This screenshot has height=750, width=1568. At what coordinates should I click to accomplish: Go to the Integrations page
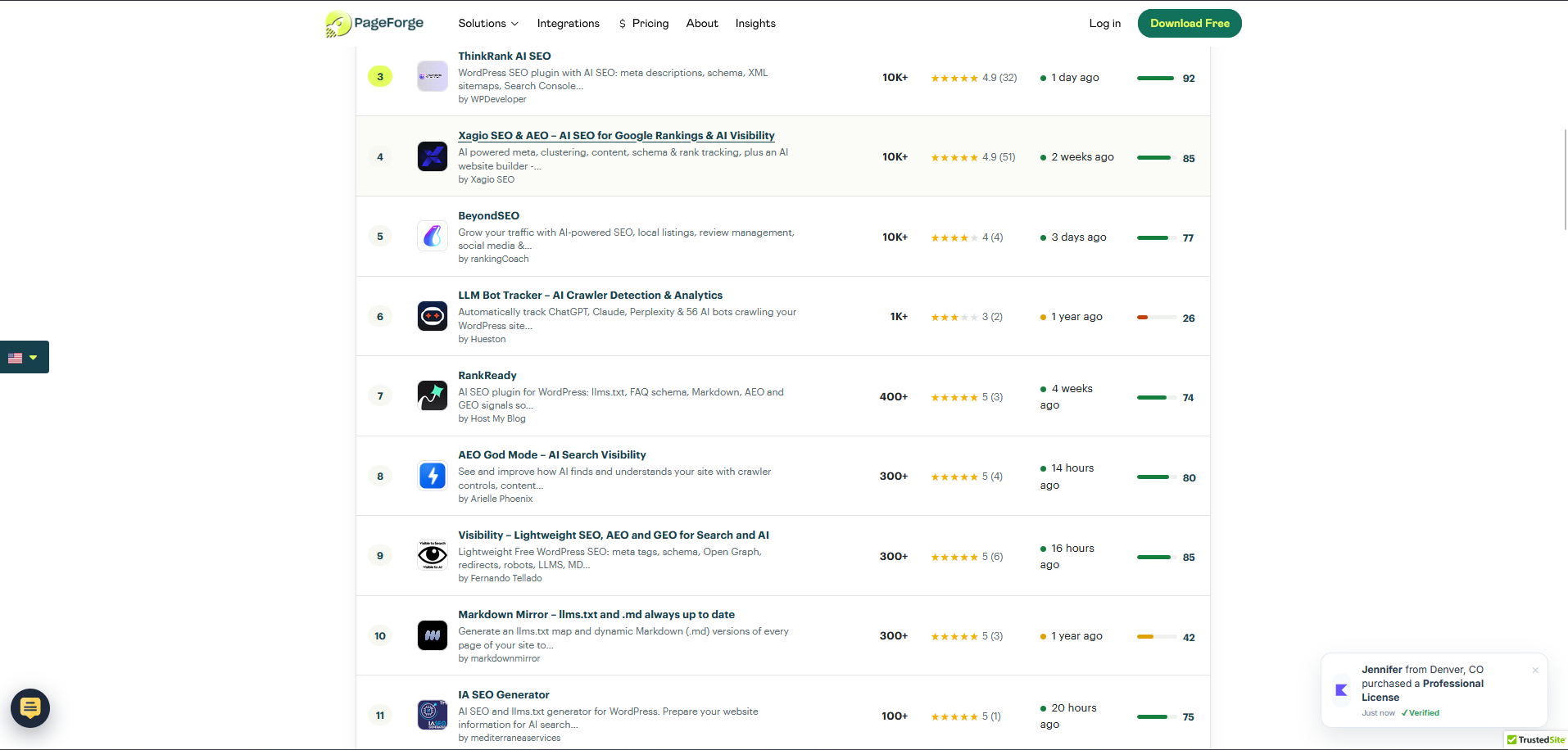click(569, 24)
